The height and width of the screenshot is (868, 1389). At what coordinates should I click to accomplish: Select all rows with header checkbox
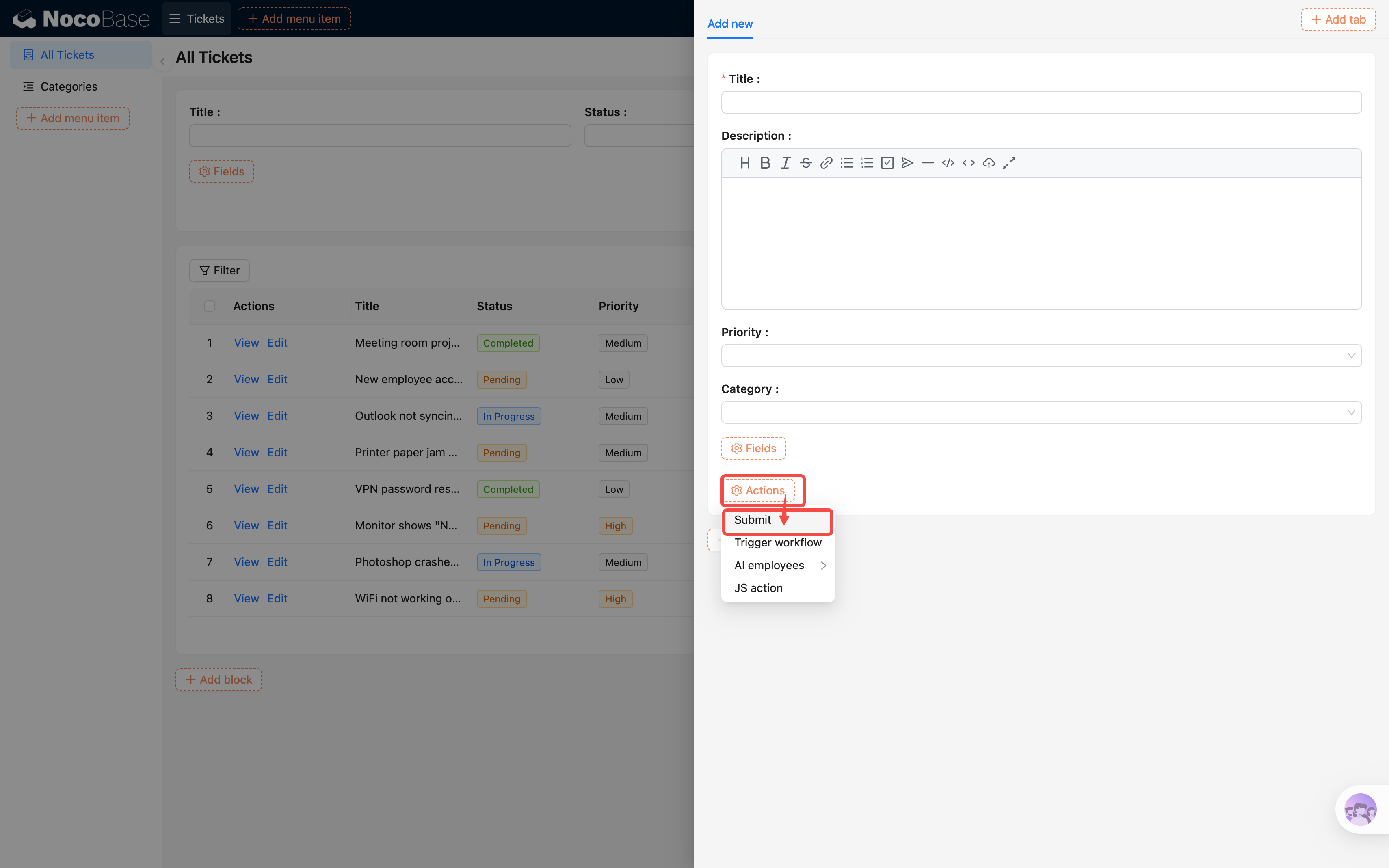(210, 306)
